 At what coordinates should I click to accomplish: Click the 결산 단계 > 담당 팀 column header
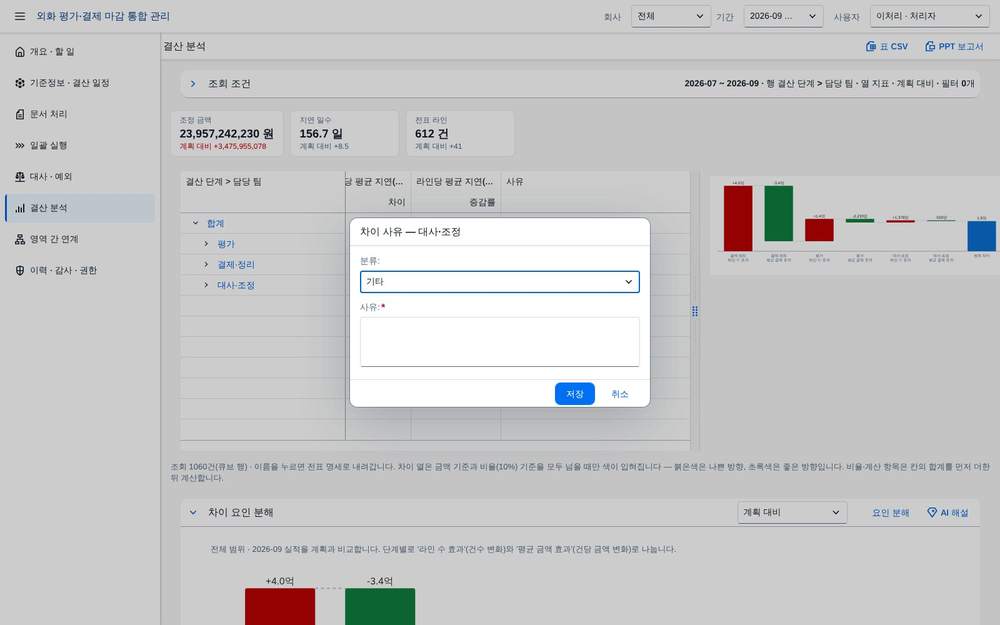tap(223, 182)
